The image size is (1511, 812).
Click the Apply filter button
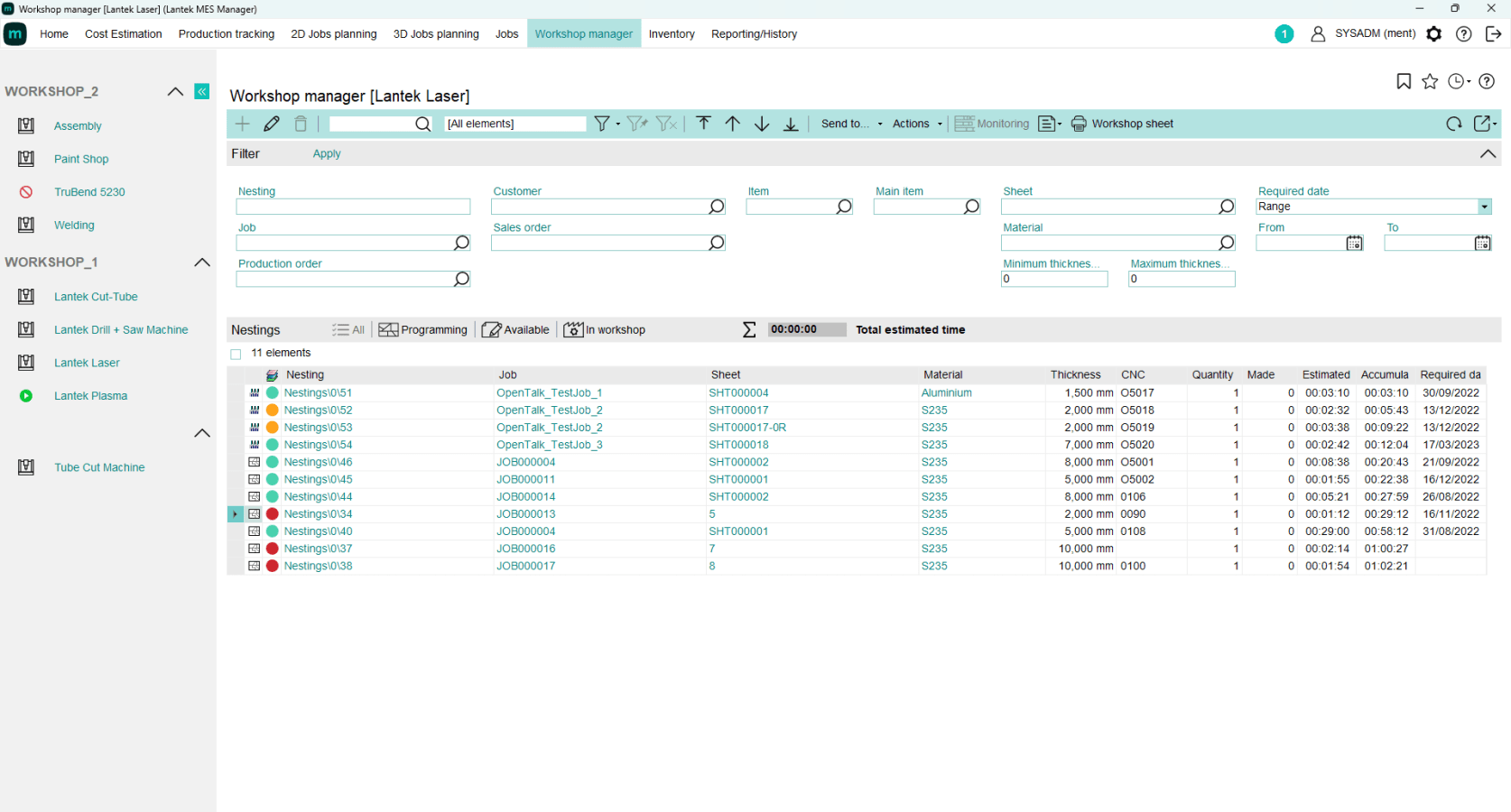point(327,154)
